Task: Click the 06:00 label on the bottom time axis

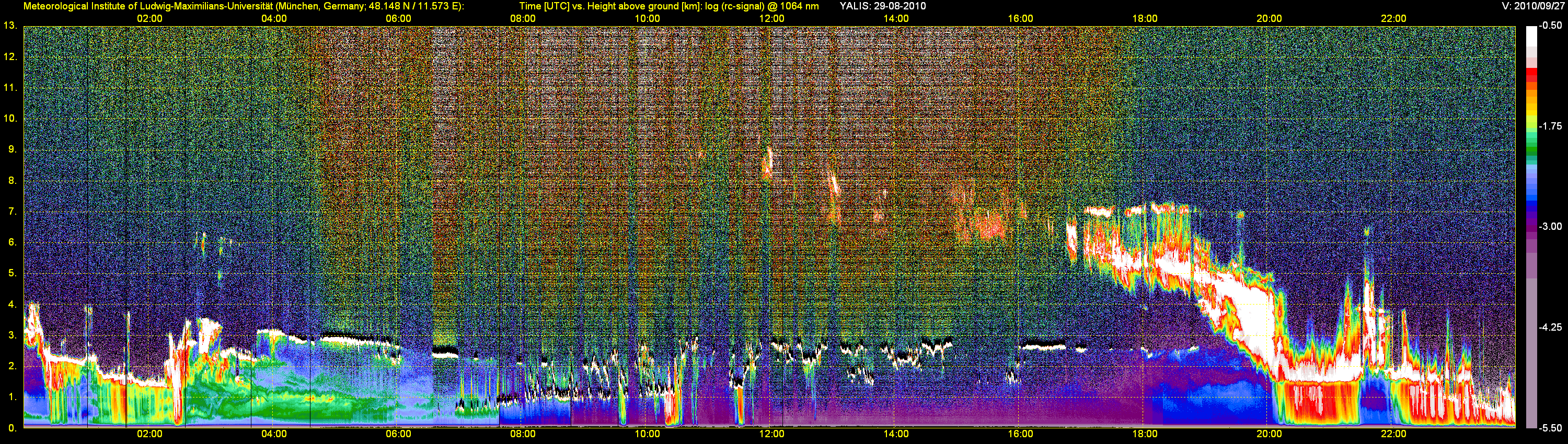Action: point(398,434)
